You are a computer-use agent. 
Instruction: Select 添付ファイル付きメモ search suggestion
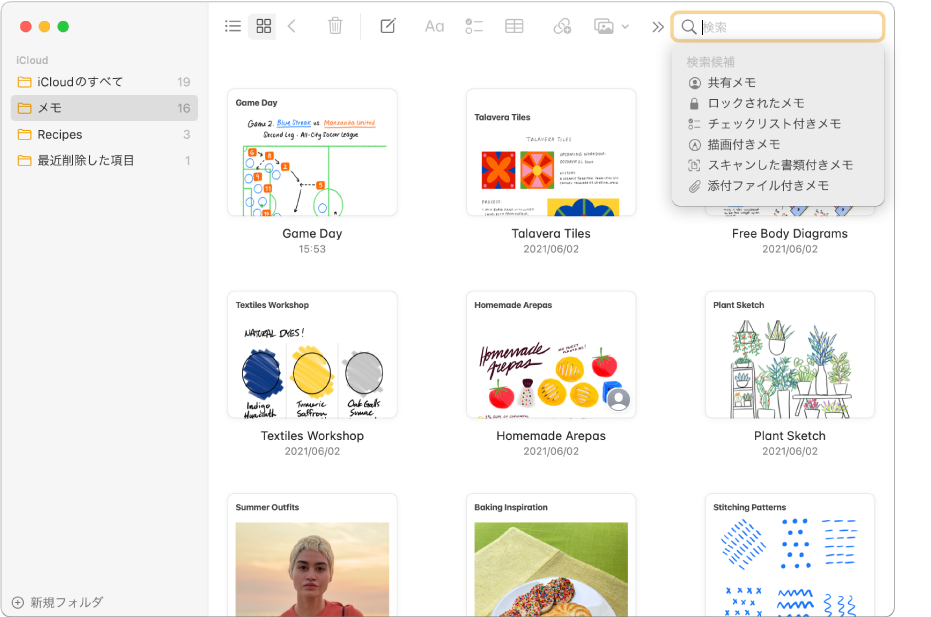(768, 186)
